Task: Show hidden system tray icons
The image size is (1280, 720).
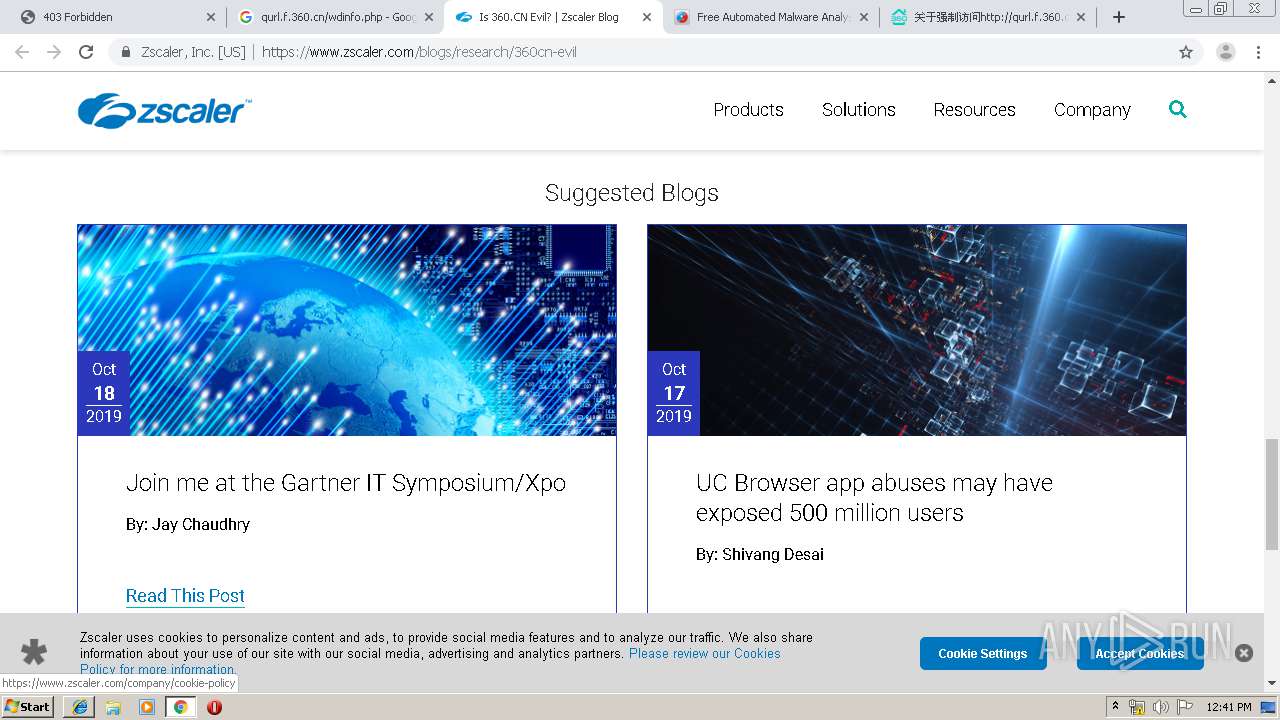Action: 1116,706
